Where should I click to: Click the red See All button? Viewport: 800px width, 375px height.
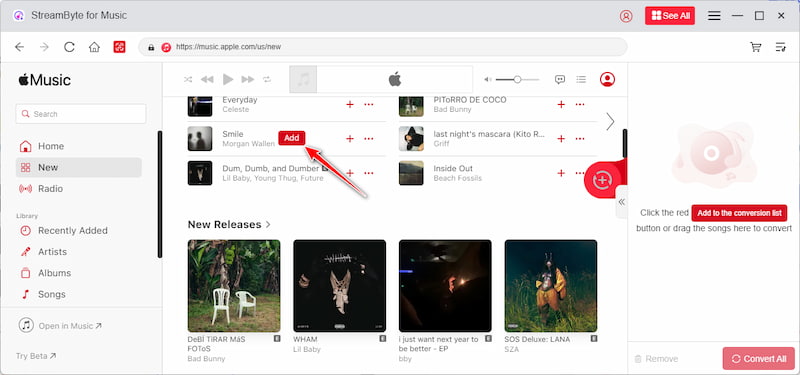670,16
